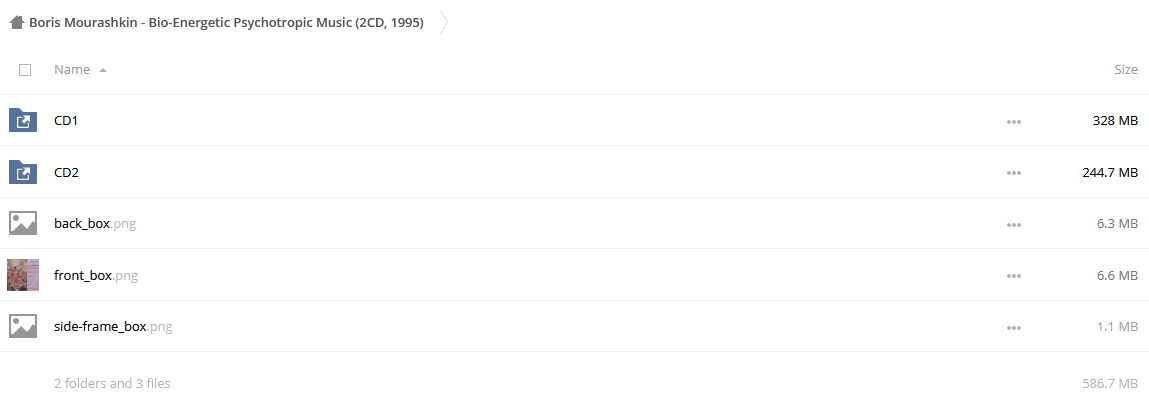
Task: Click the side-frame_box.png image placeholder icon
Action: (x=23, y=326)
